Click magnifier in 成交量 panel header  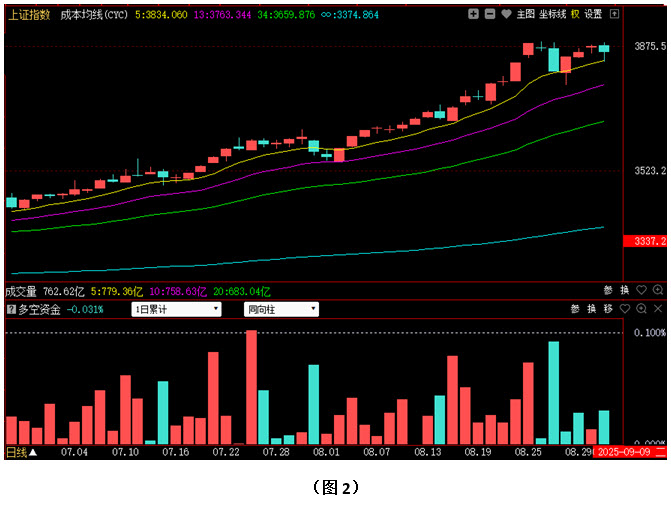pos(658,290)
